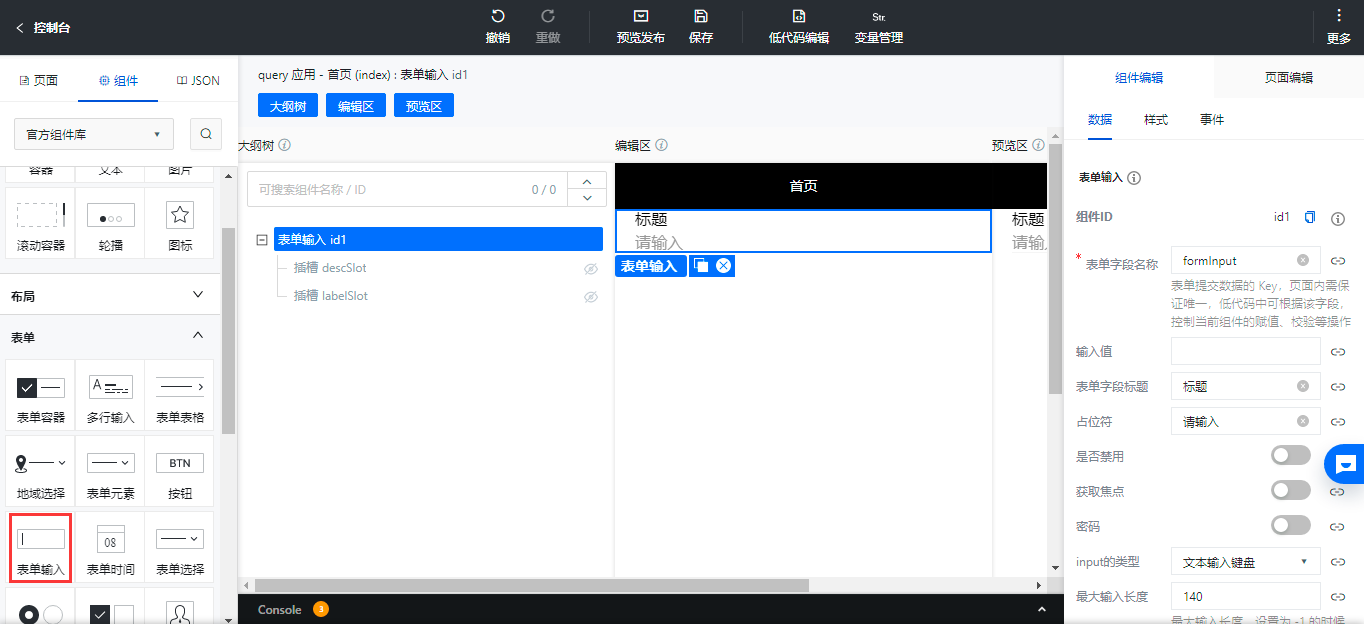Select the 滚动容器 component
The image size is (1364, 624).
41,225
